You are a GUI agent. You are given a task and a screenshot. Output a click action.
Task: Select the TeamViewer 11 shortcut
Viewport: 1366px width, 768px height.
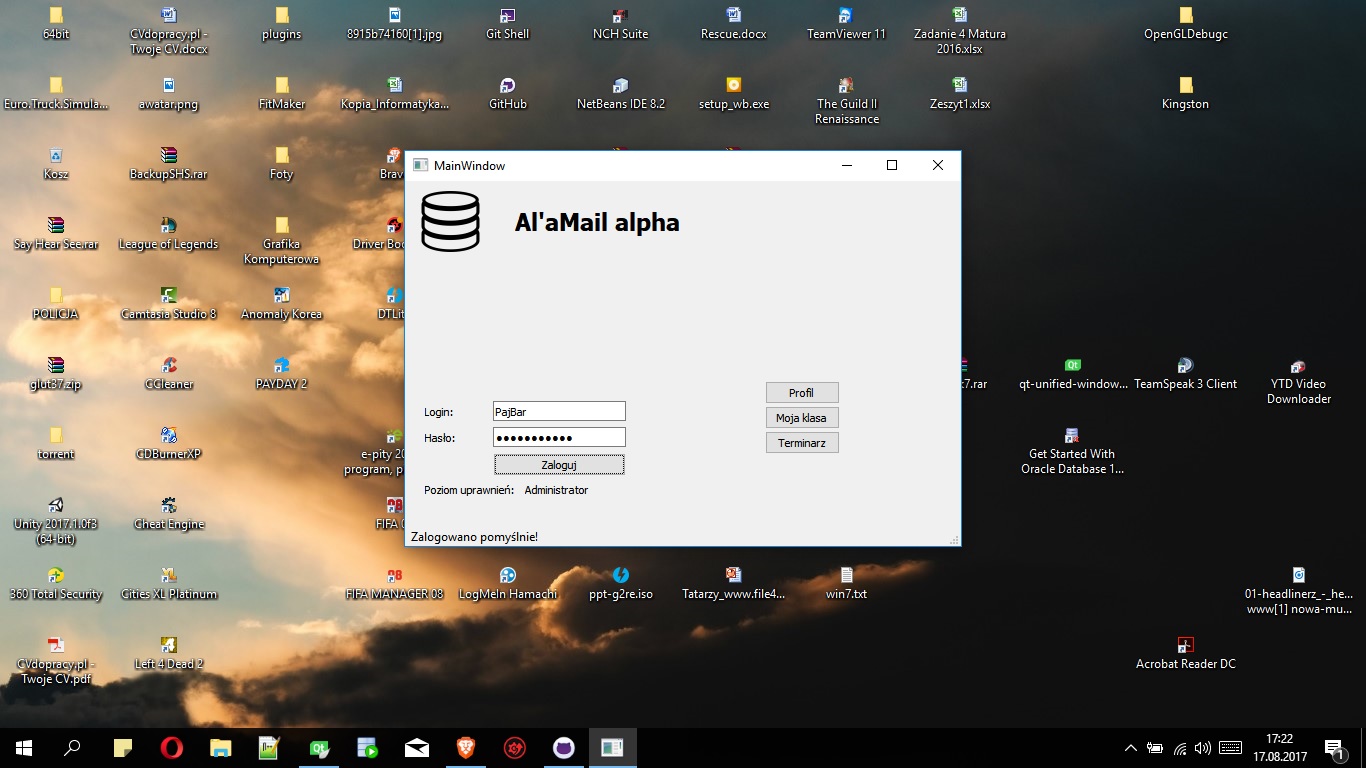coord(846,24)
